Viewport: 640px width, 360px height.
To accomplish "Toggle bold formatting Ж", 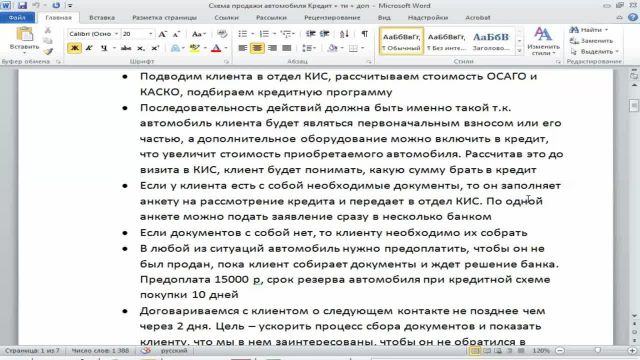I will point(74,48).
